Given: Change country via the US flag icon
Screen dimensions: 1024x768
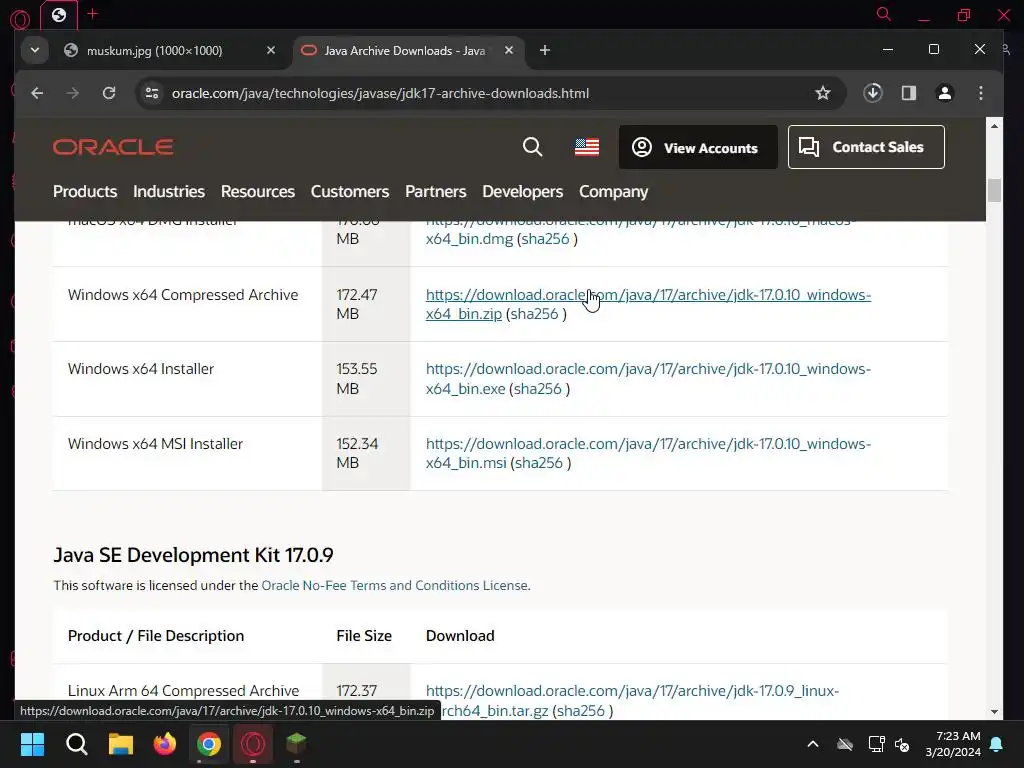Looking at the screenshot, I should pyautogui.click(x=586, y=147).
